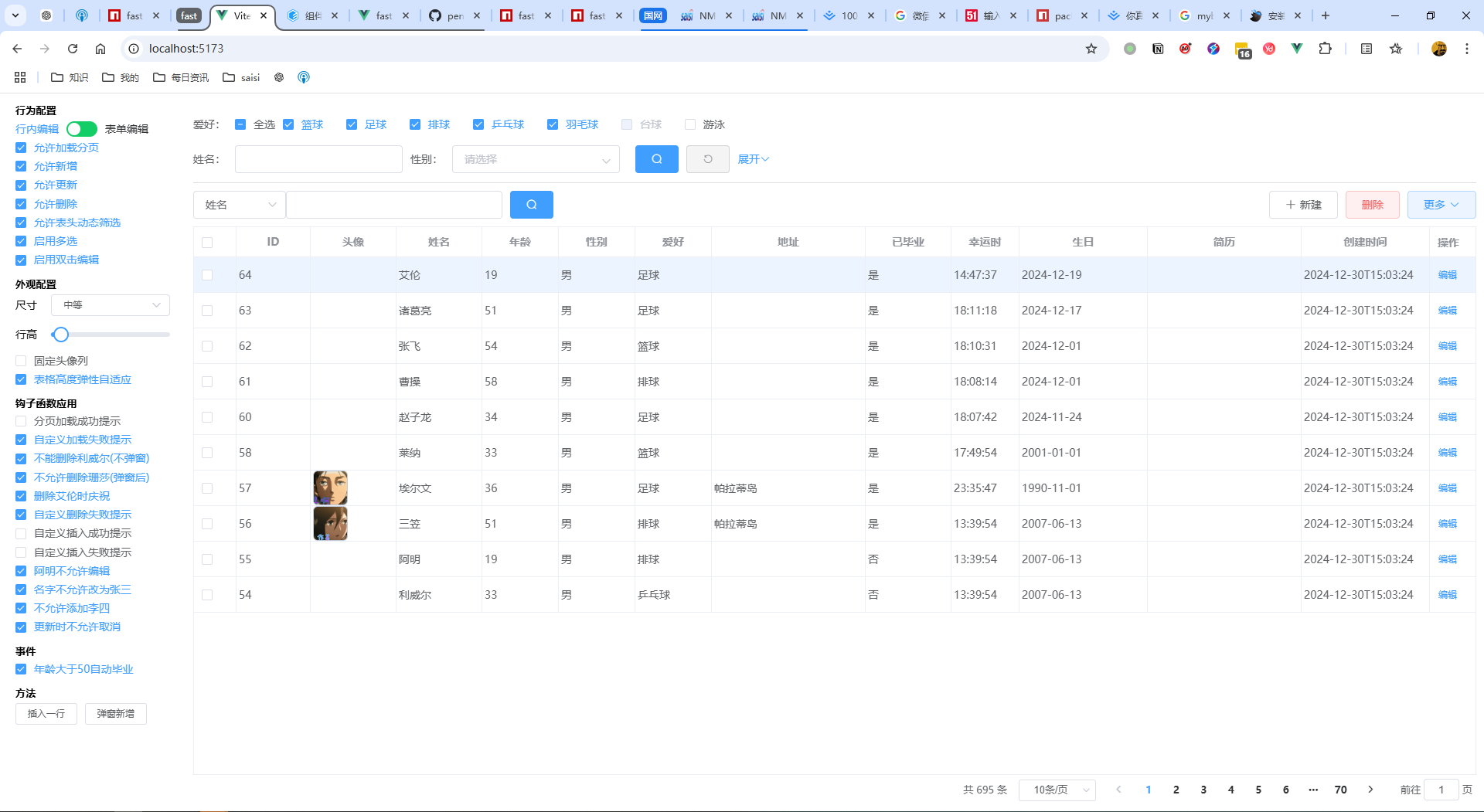Open the 尺寸 size dropdown

pyautogui.click(x=111, y=305)
